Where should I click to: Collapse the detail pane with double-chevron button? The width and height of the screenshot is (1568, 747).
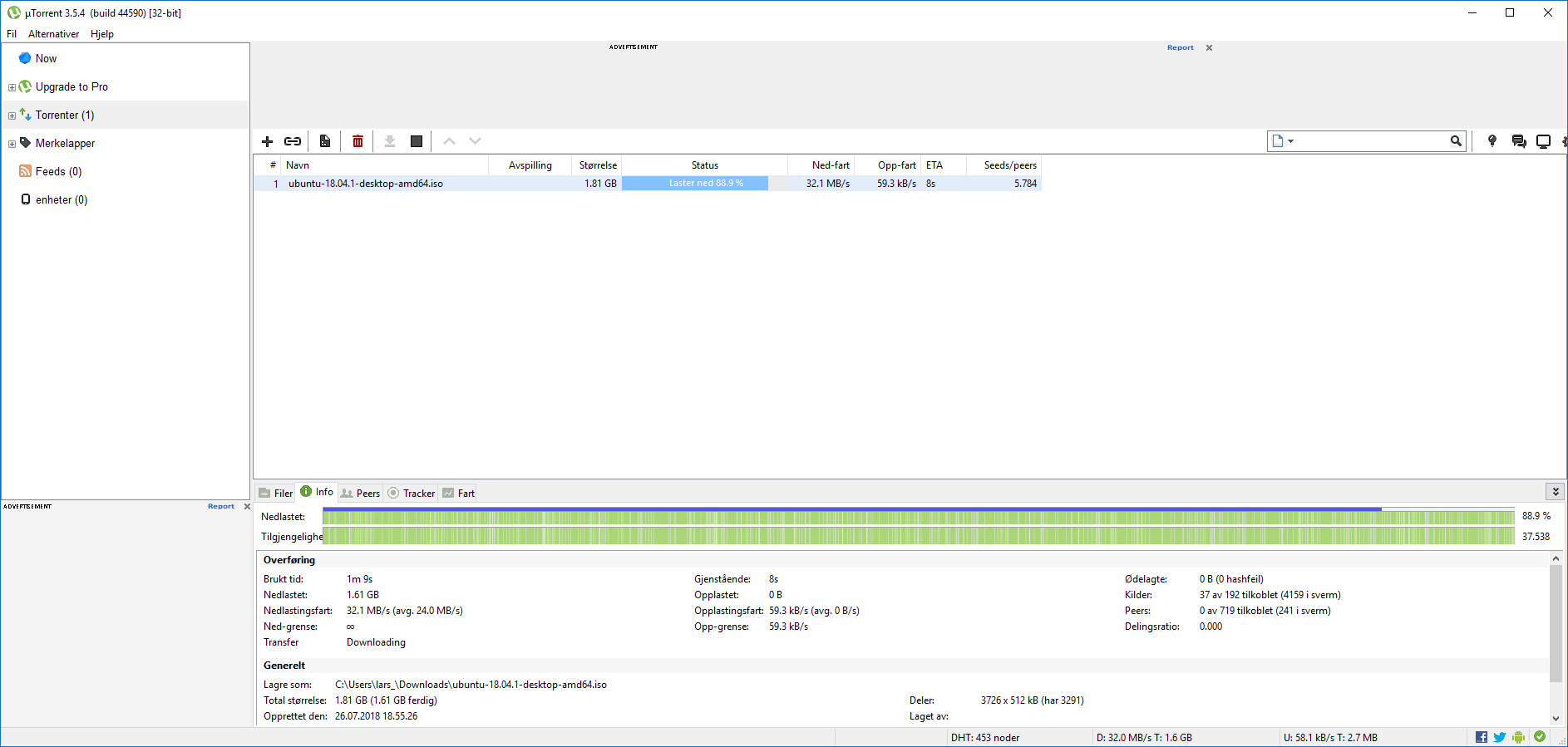tap(1556, 492)
